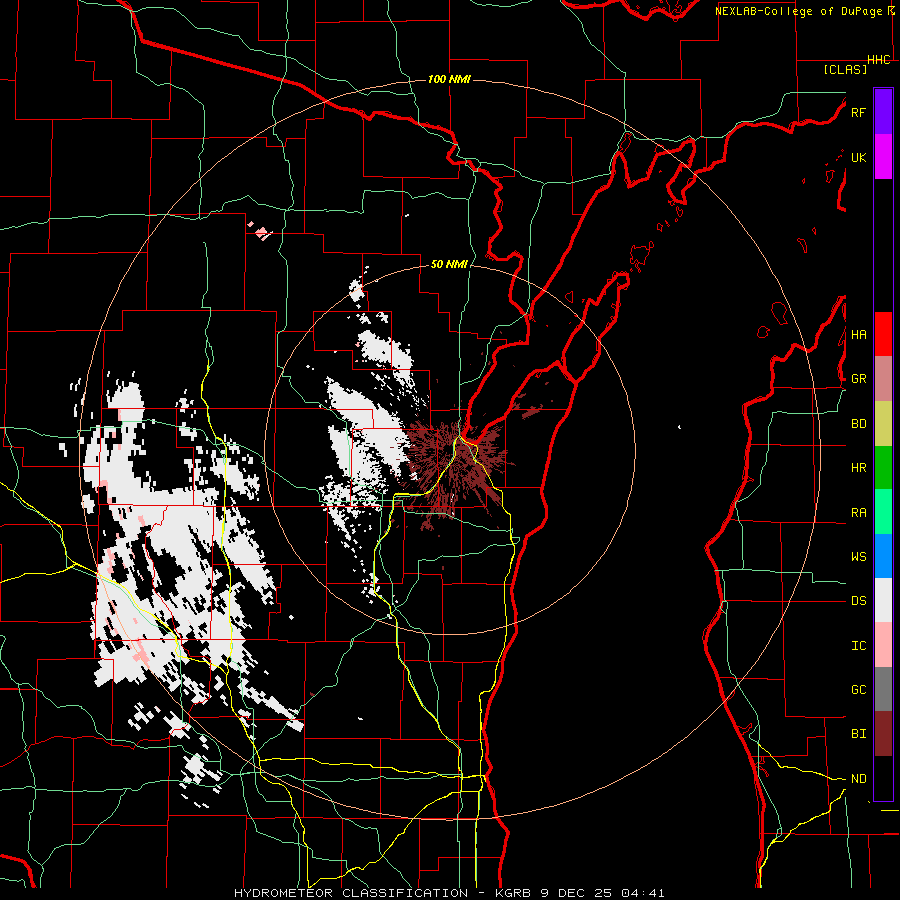Click the BD legend label

coord(858,424)
